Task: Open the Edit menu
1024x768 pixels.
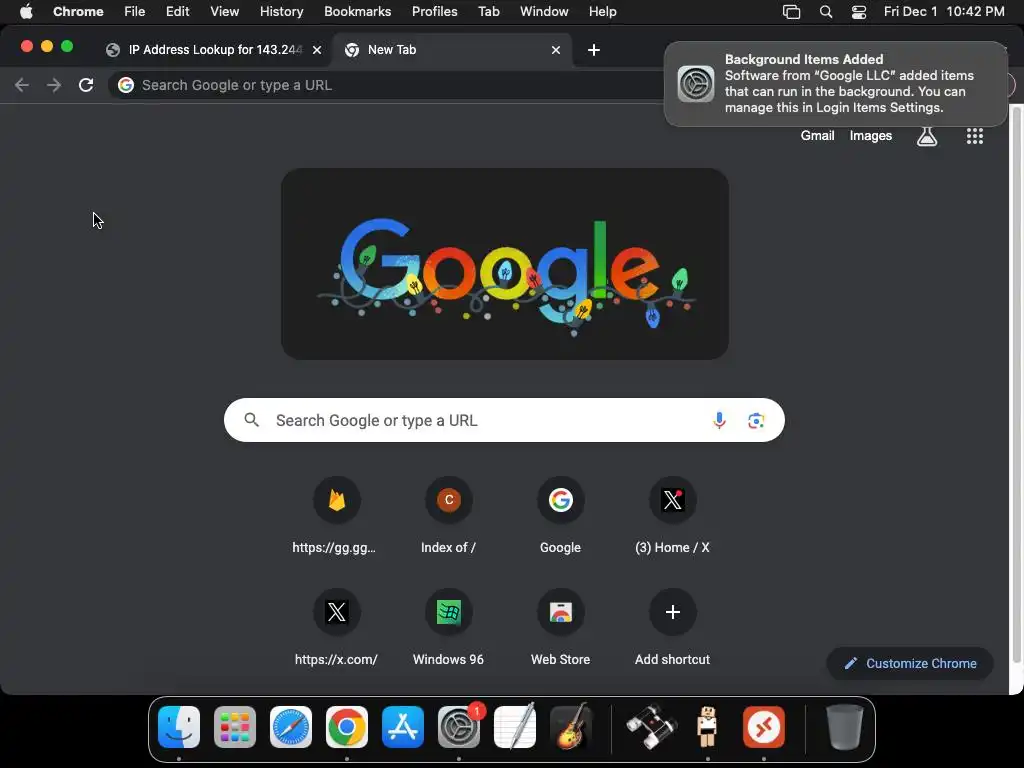Action: (x=177, y=11)
